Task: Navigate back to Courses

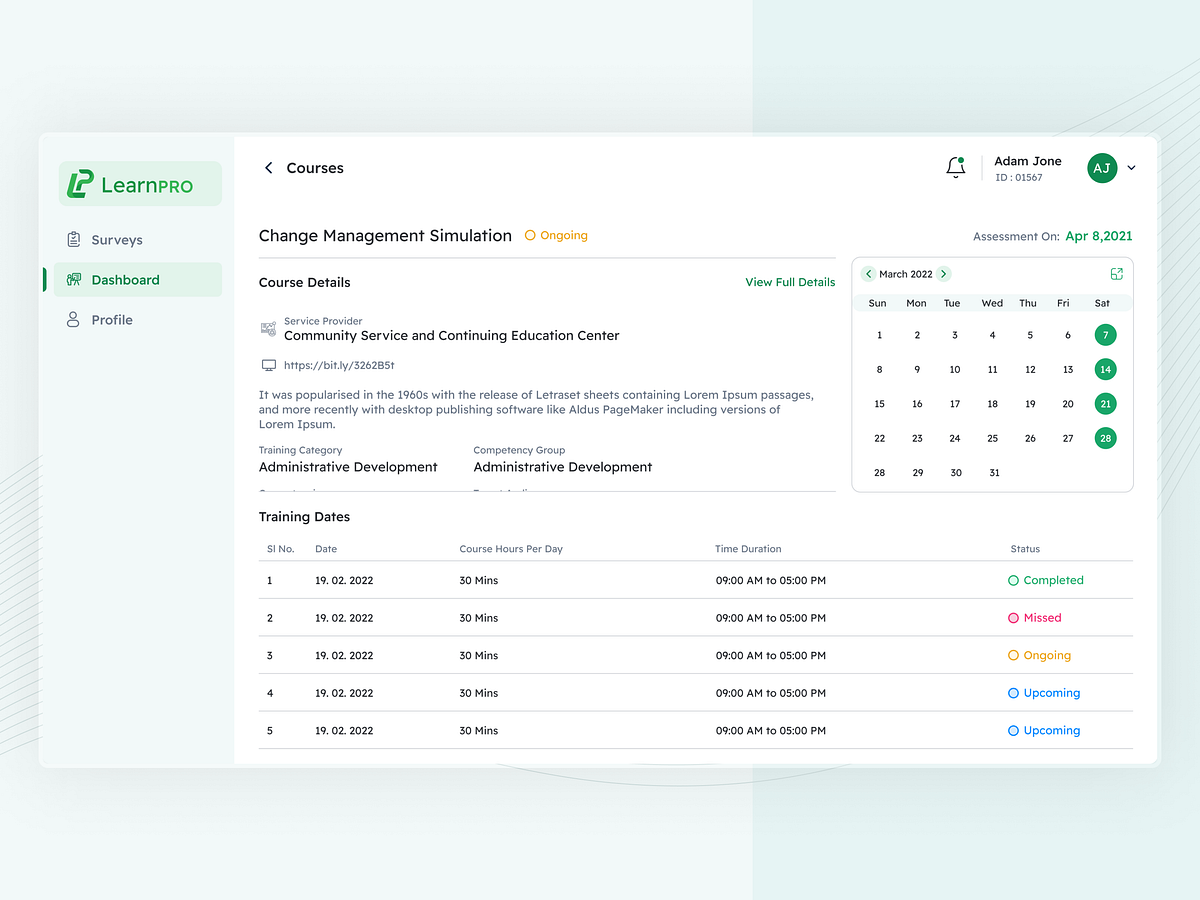Action: tap(268, 168)
